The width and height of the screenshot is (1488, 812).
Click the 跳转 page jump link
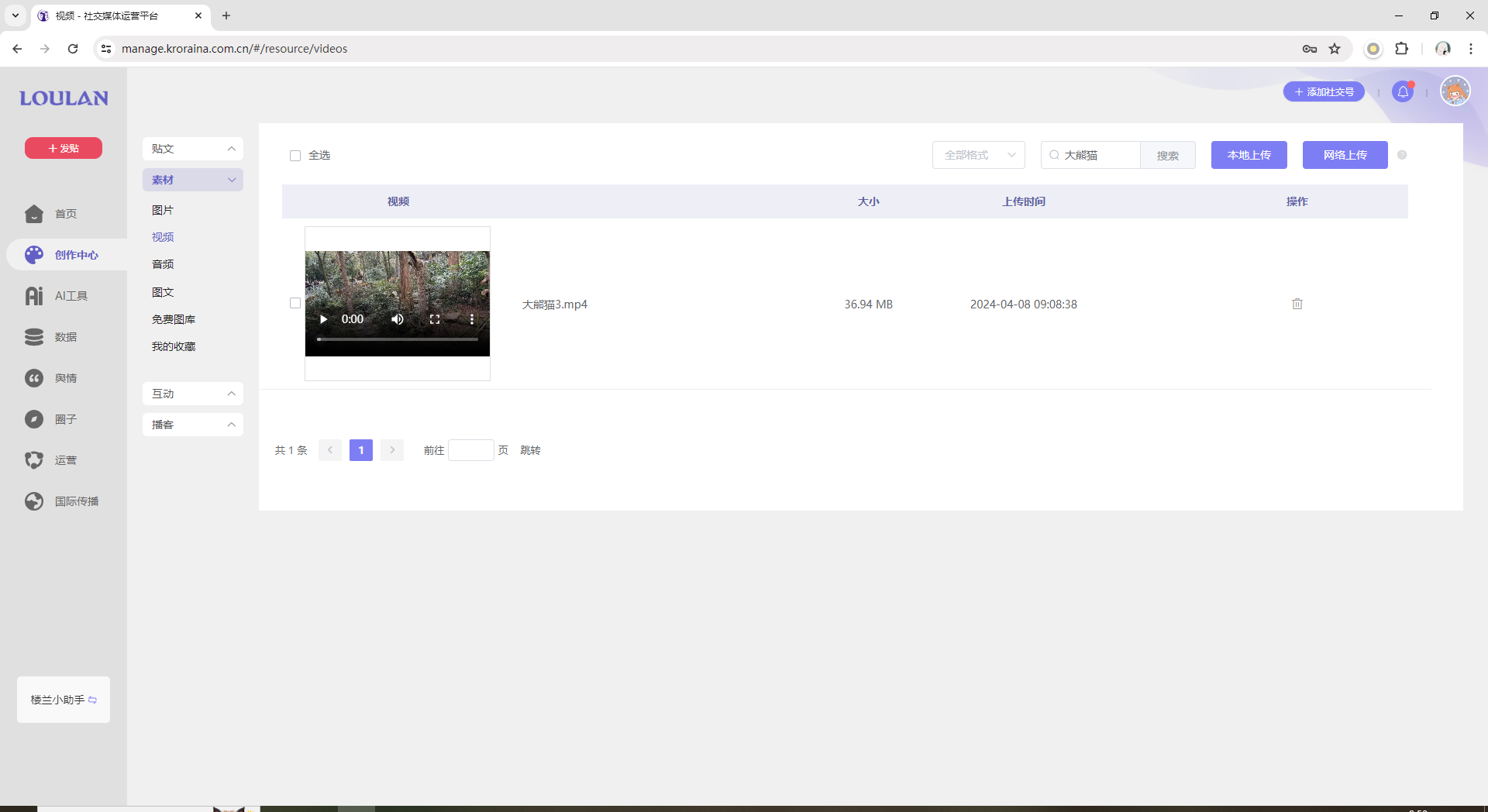pyautogui.click(x=530, y=450)
